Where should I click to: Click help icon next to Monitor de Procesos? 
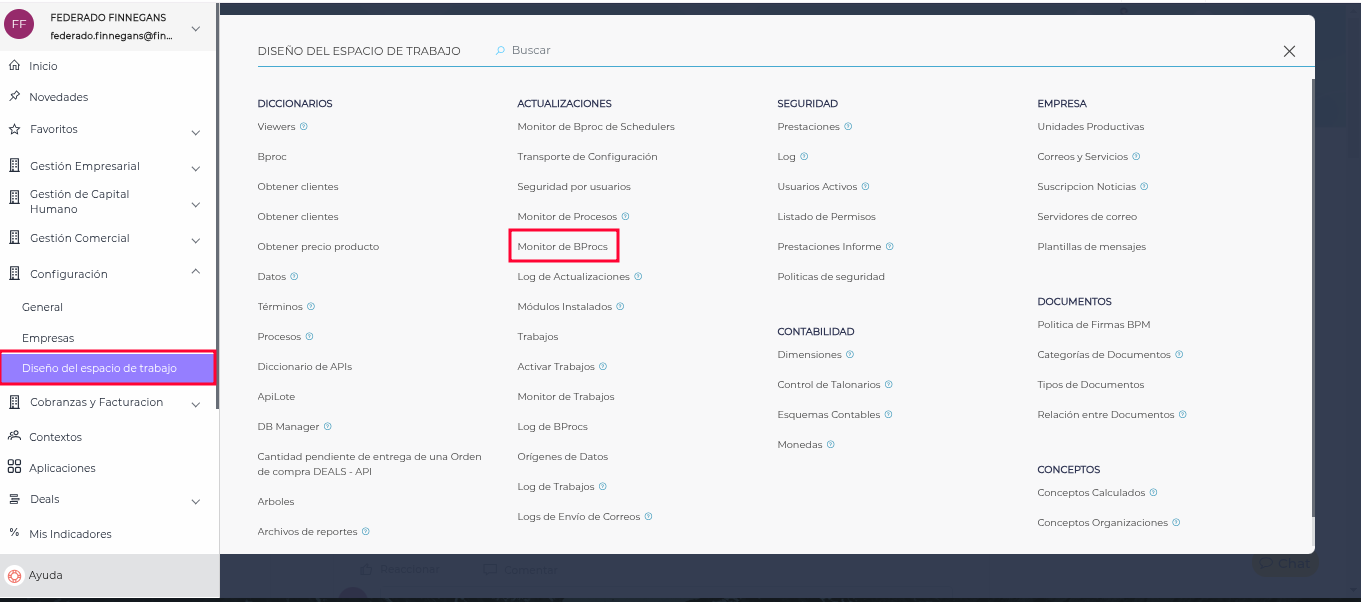point(626,216)
